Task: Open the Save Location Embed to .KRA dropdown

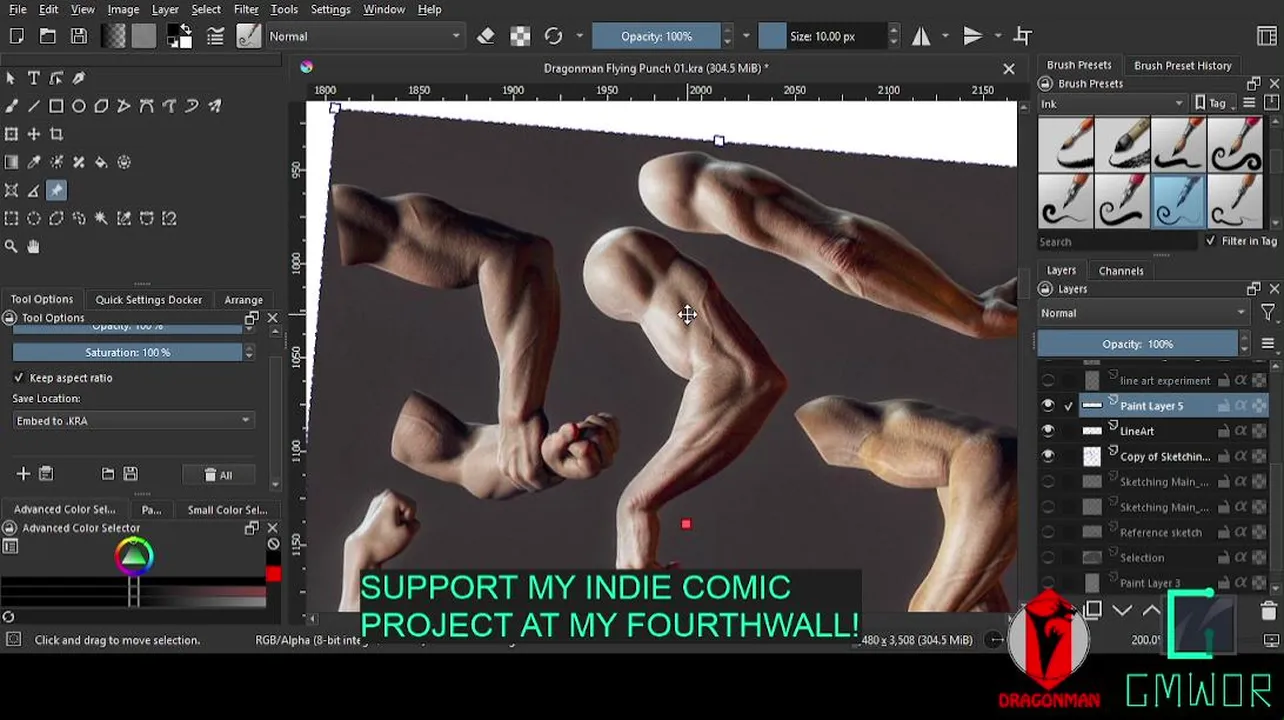Action: coord(132,421)
